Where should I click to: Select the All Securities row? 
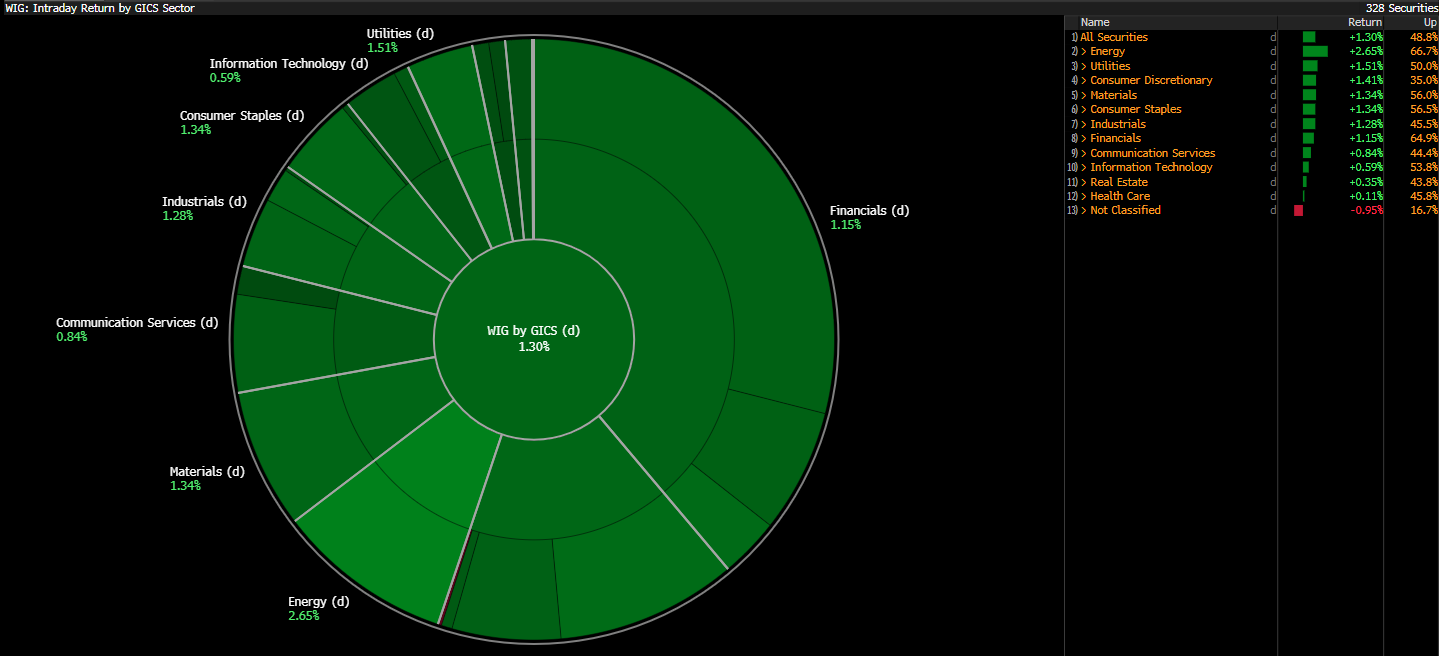pyautogui.click(x=1113, y=37)
